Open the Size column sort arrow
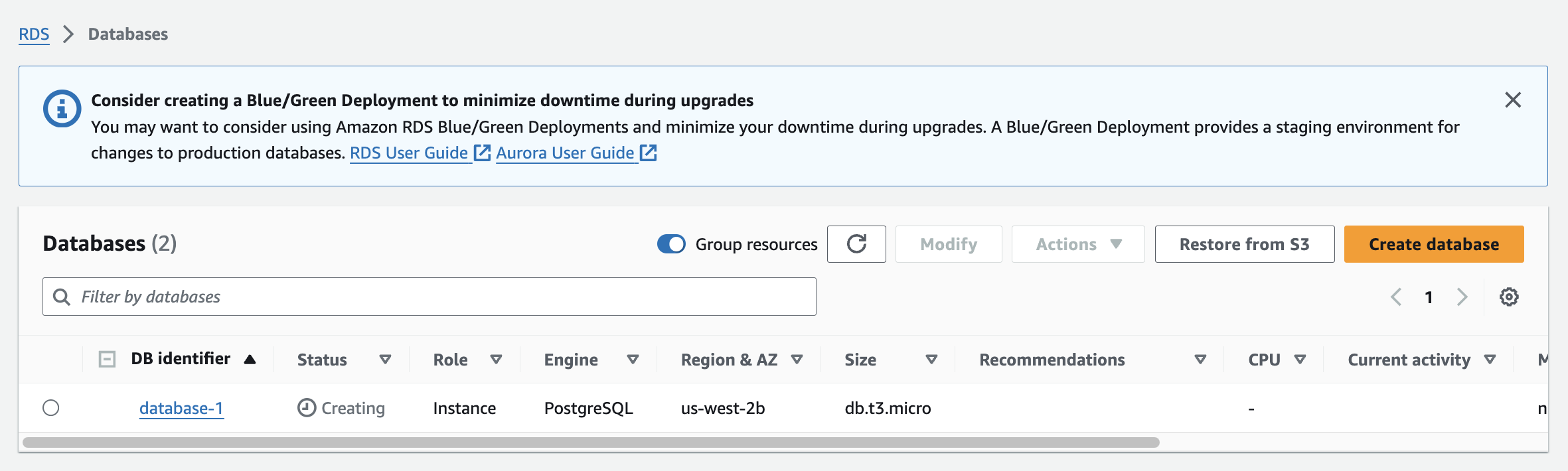 (931, 360)
